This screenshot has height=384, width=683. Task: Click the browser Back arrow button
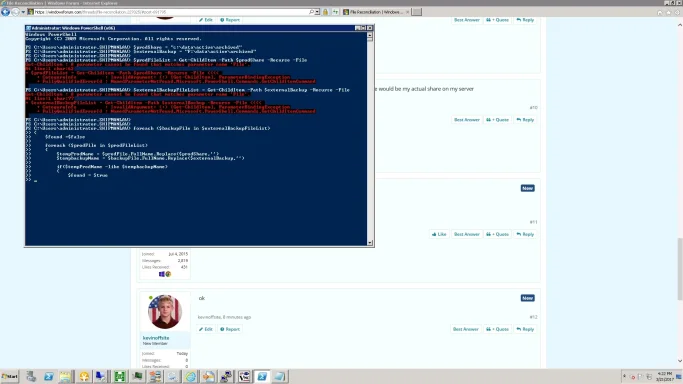5,12
